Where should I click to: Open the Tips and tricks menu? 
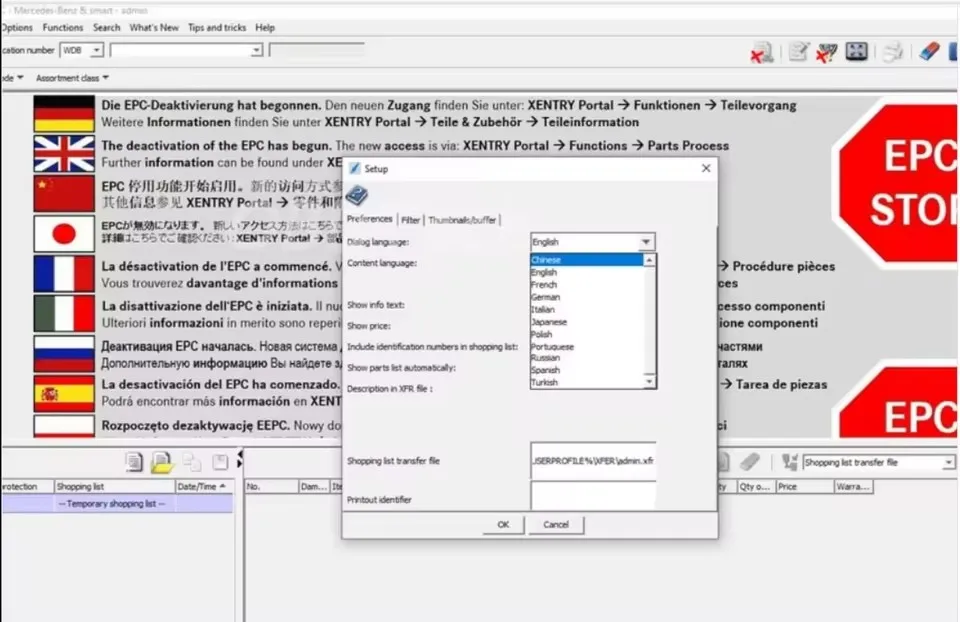click(217, 27)
